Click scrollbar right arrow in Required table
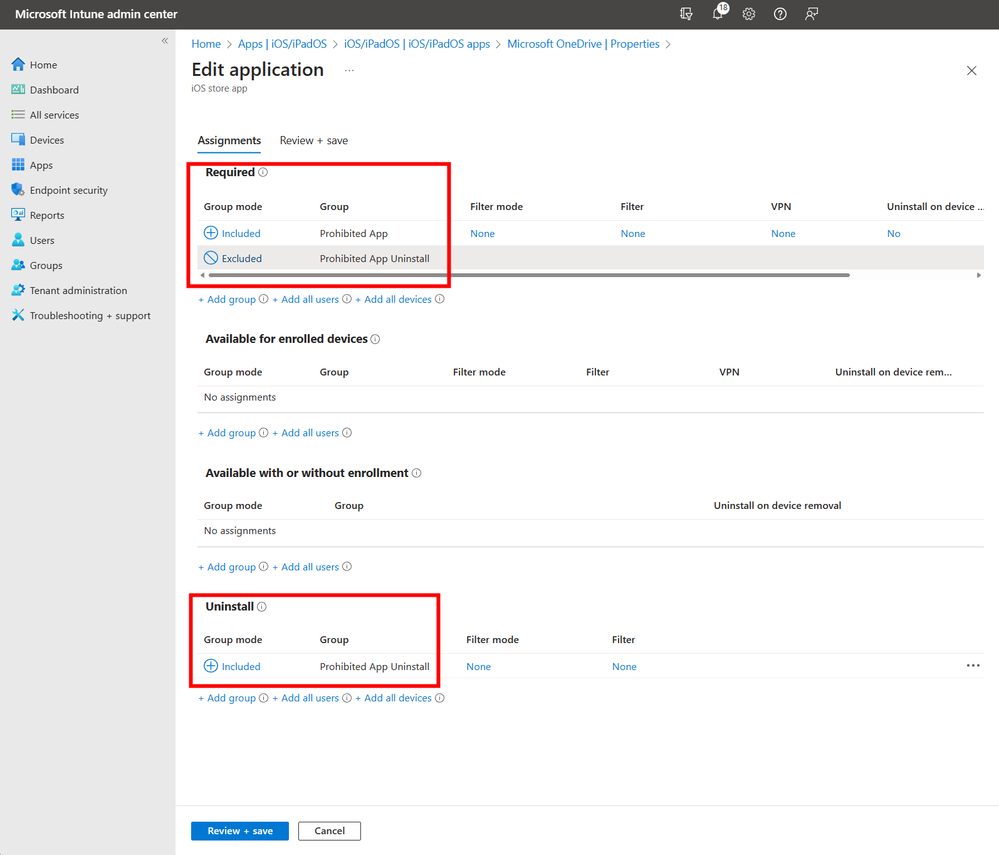 979,275
